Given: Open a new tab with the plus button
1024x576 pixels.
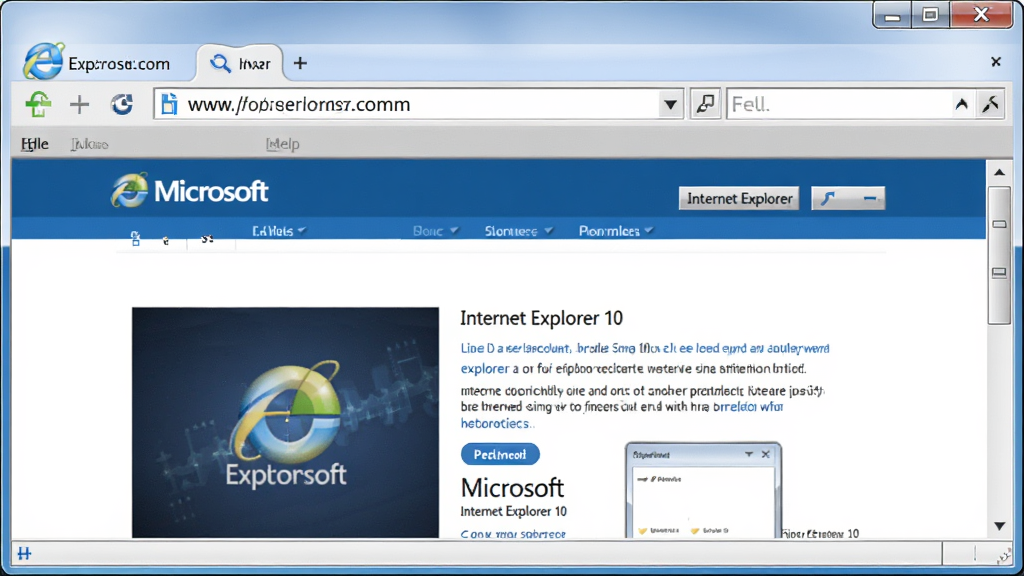Looking at the screenshot, I should (300, 63).
